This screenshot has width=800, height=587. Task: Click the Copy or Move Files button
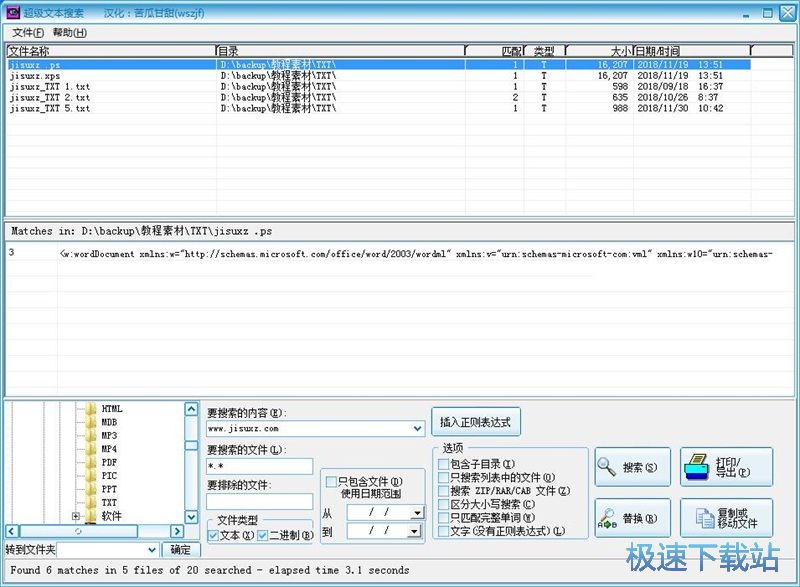click(x=726, y=518)
